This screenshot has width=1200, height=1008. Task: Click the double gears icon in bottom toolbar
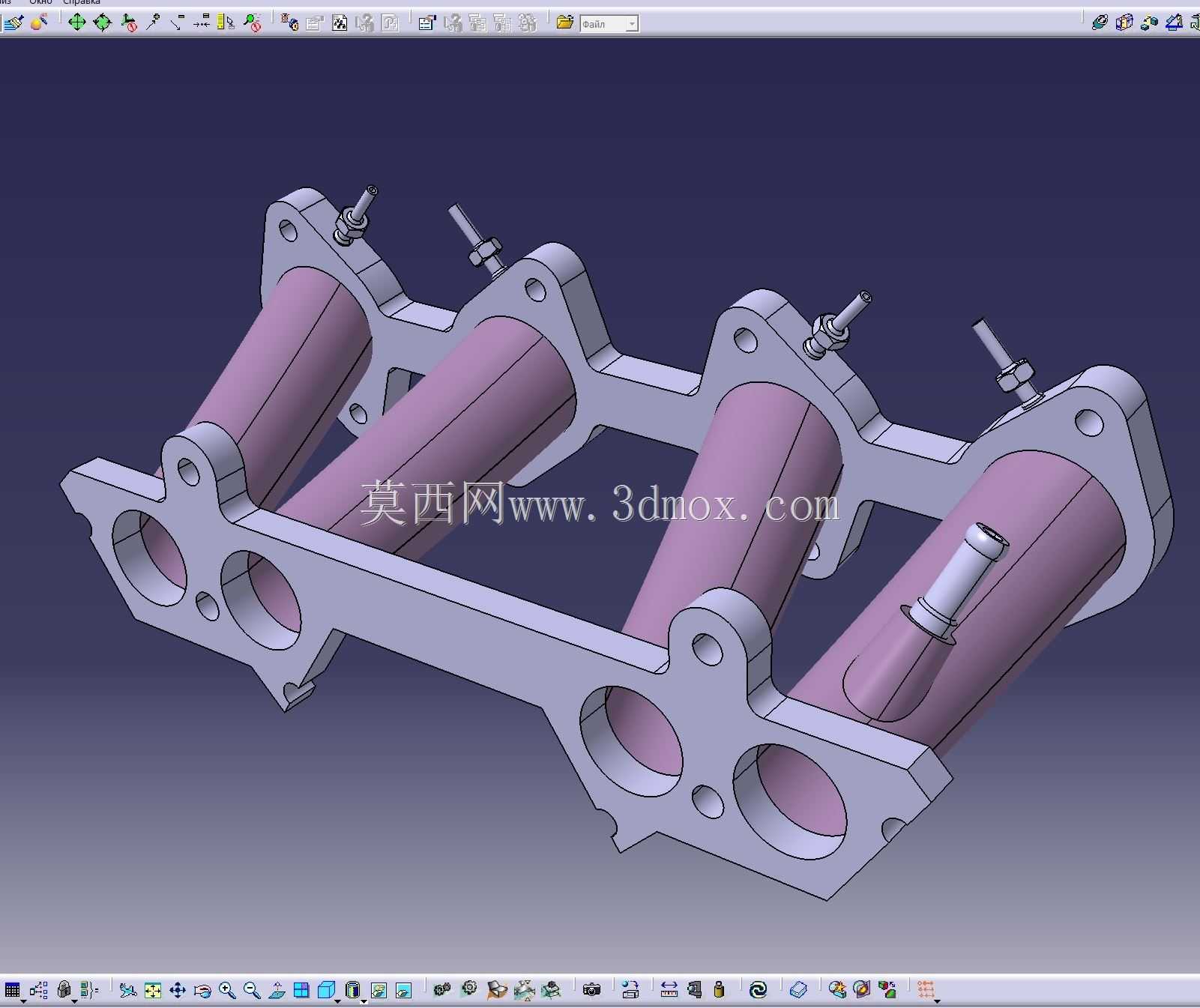pyautogui.click(x=442, y=990)
